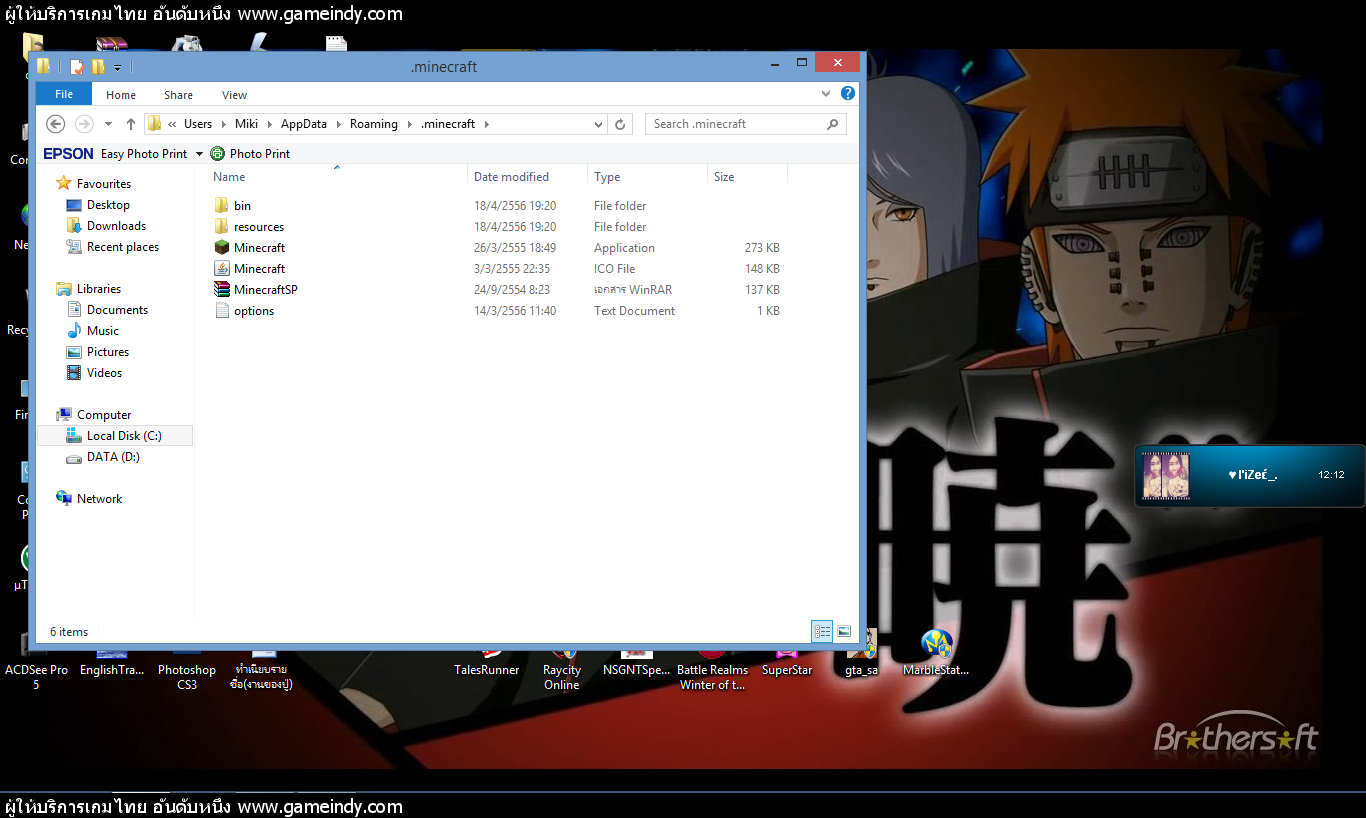The image size is (1366, 818).
Task: Click Users in address breadcrumb
Action: tap(198, 124)
